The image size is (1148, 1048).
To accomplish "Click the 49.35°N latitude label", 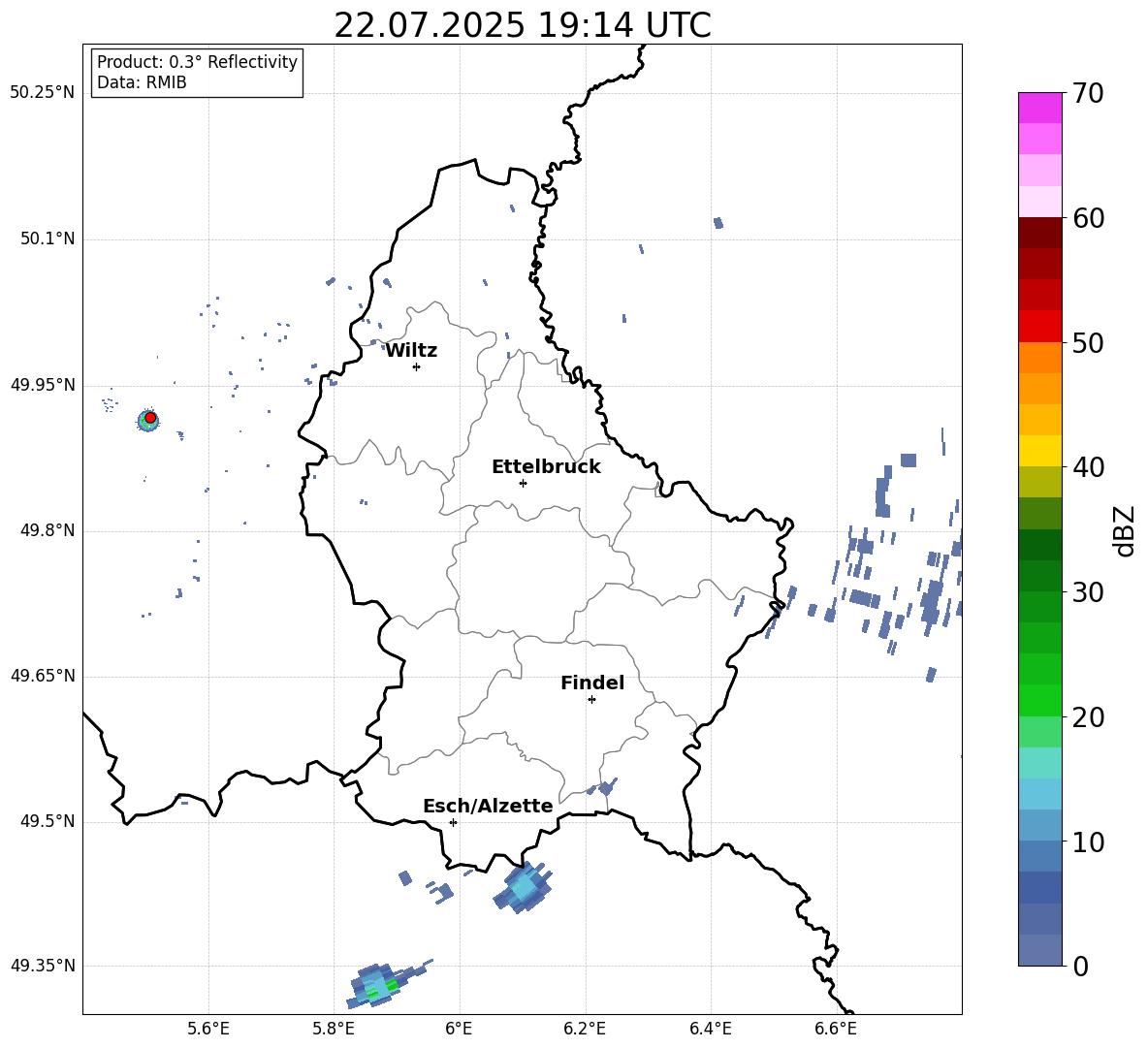I will (x=43, y=966).
